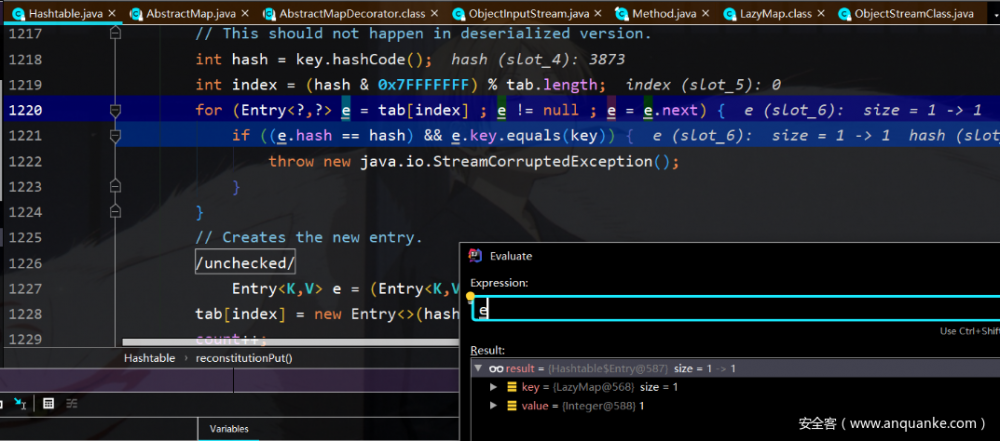Close the ObjectInputStream.java tab
The height and width of the screenshot is (441, 1000).
tap(600, 13)
